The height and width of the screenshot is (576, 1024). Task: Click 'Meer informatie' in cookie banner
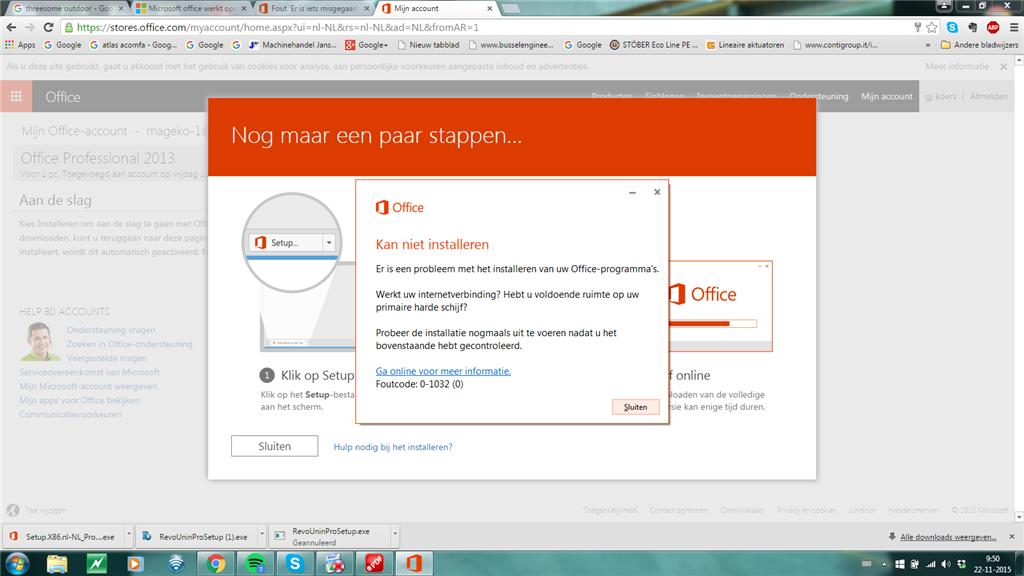[x=957, y=67]
